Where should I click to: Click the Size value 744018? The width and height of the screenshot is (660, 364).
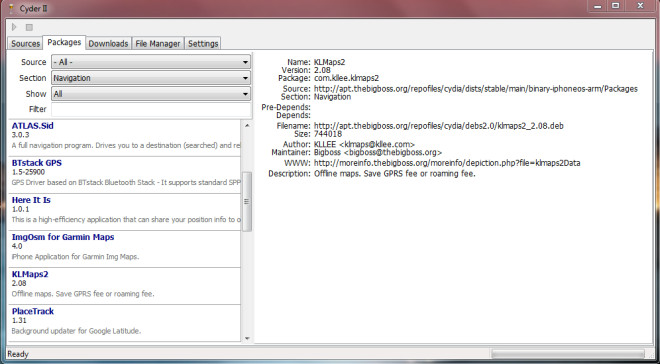click(x=328, y=134)
